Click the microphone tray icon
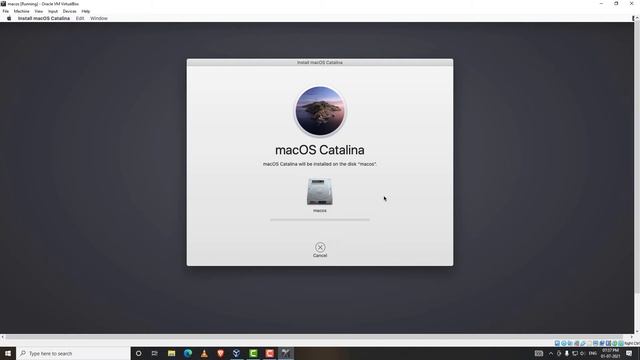 tap(567, 353)
